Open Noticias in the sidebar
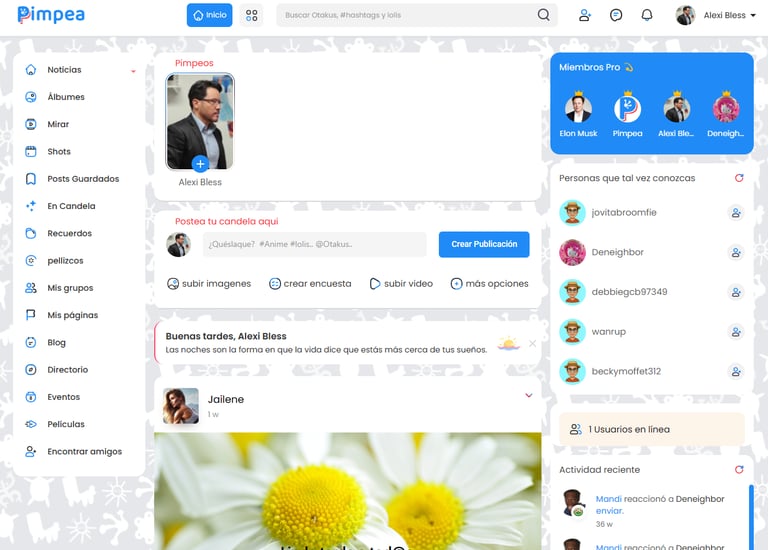This screenshot has height=550, width=768. tap(64, 70)
